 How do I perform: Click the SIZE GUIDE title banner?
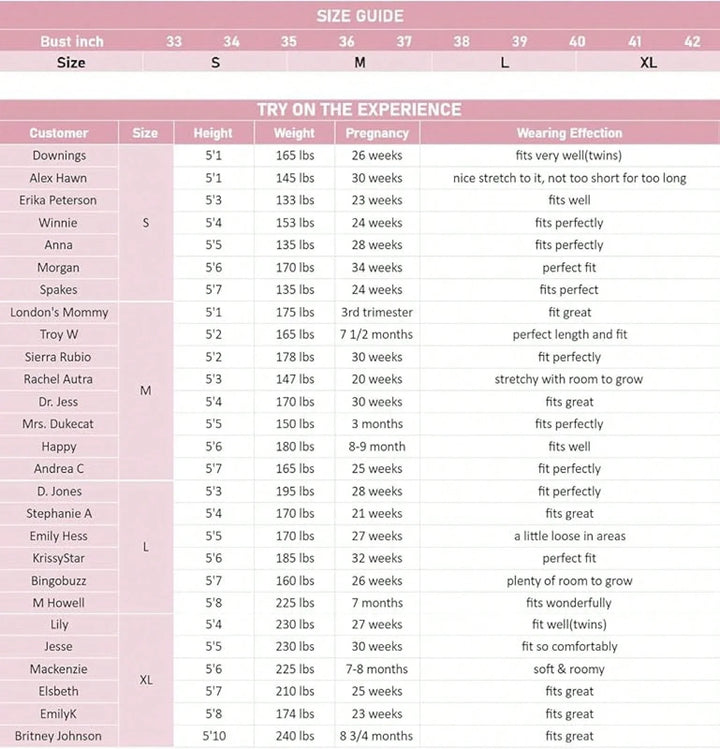[360, 16]
